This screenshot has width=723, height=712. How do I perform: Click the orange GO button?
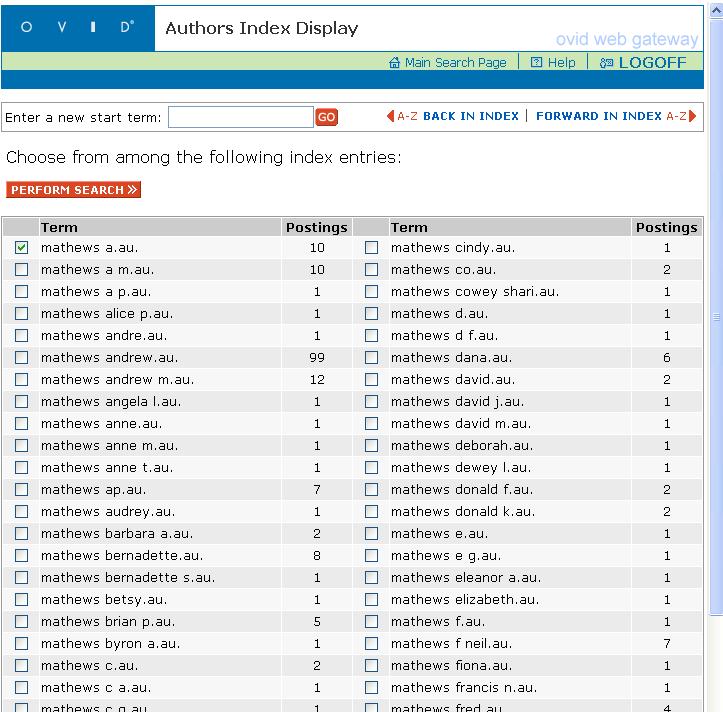(x=326, y=117)
